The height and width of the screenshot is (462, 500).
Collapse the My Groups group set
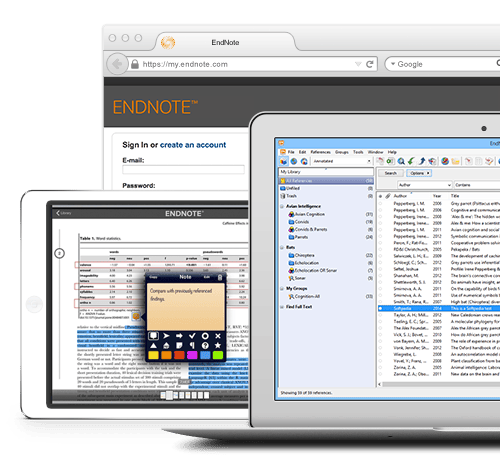click(282, 288)
